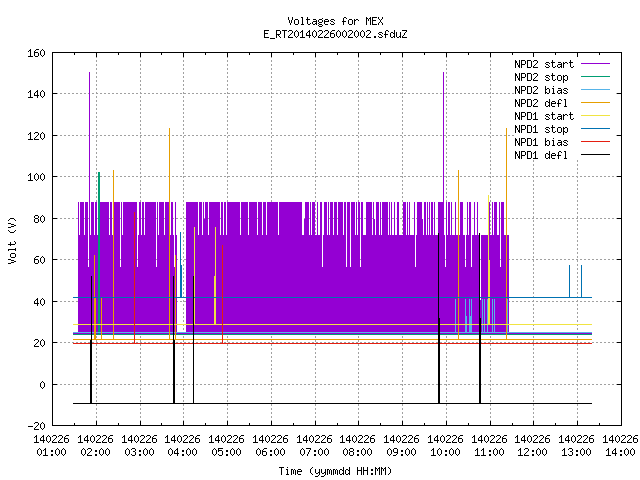
Task: Click the "NPD1 bias" legend label
Action: click(x=541, y=142)
